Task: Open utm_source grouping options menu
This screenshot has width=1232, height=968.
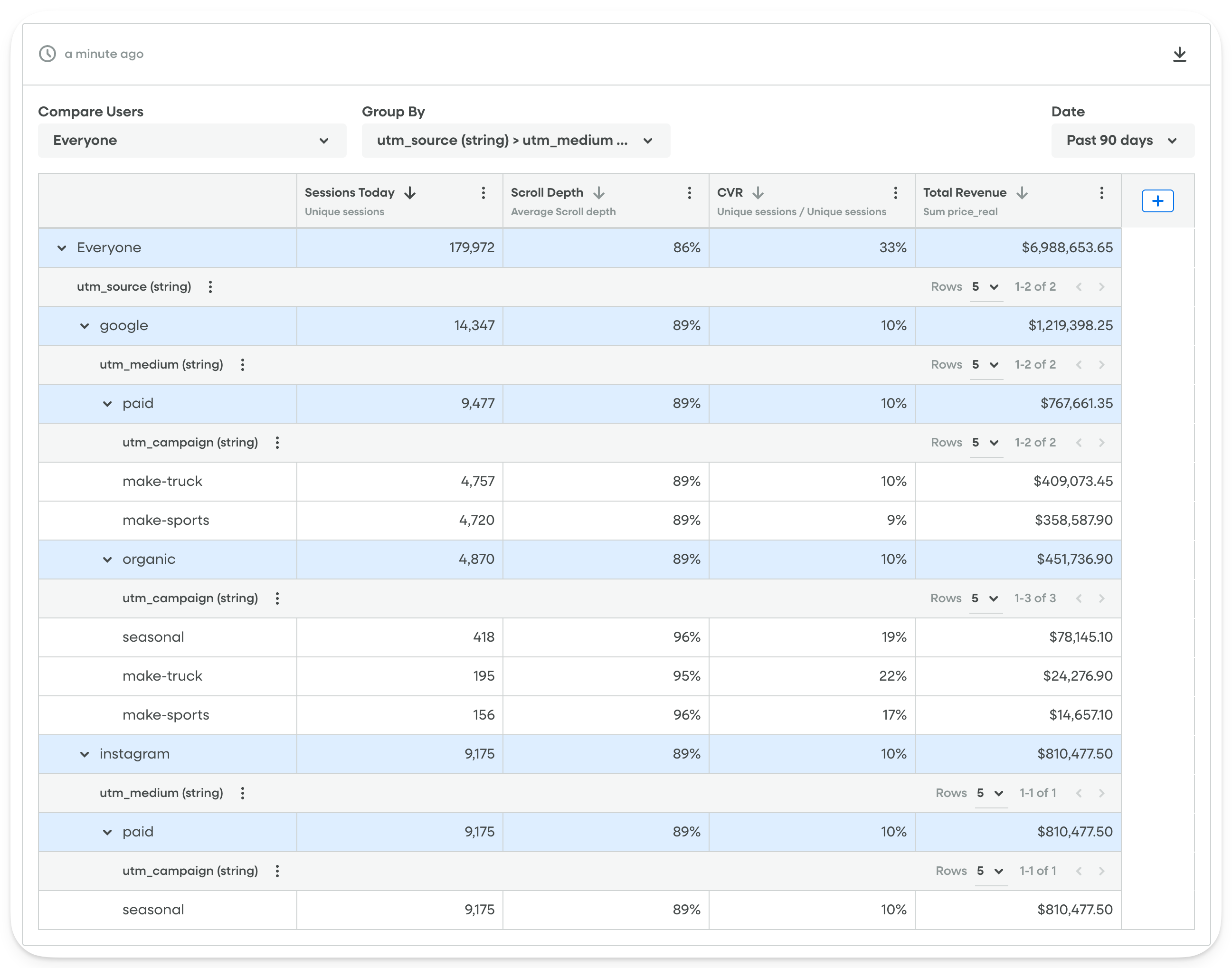Action: pos(210,287)
